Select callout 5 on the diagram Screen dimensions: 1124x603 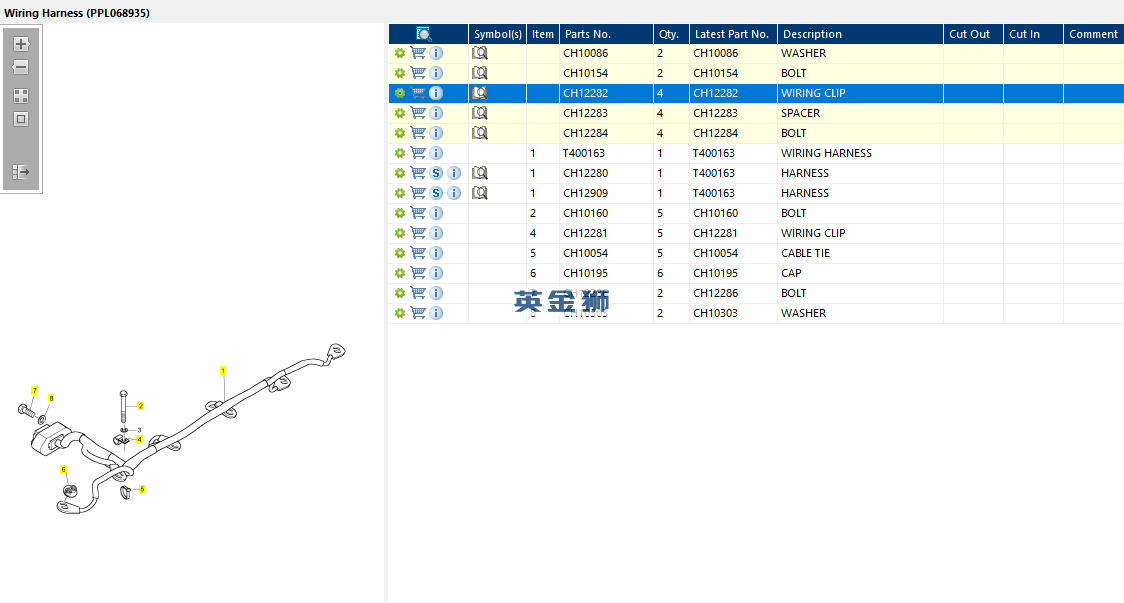142,489
